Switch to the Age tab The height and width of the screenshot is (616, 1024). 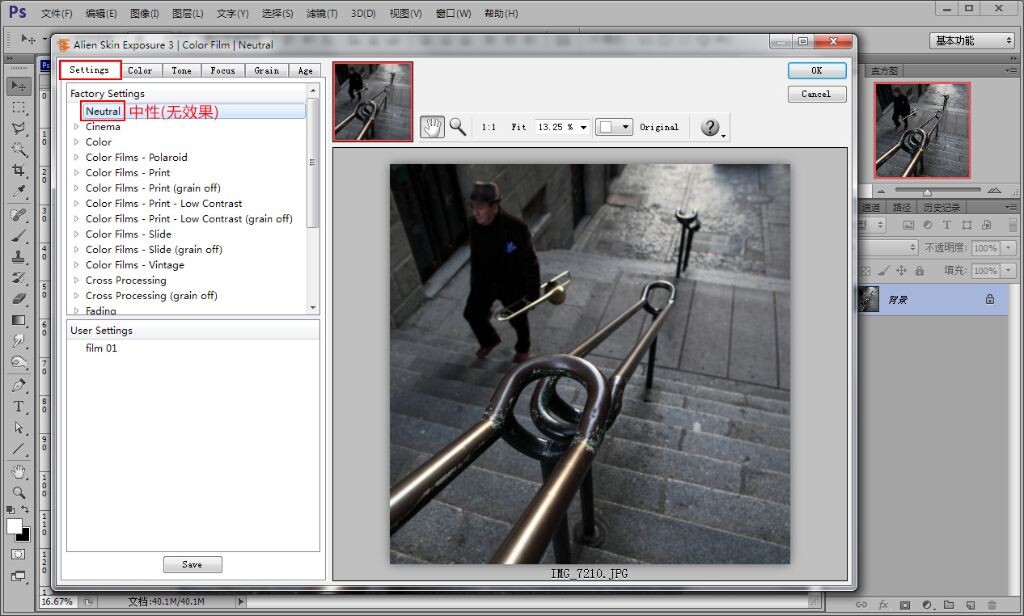coord(305,71)
